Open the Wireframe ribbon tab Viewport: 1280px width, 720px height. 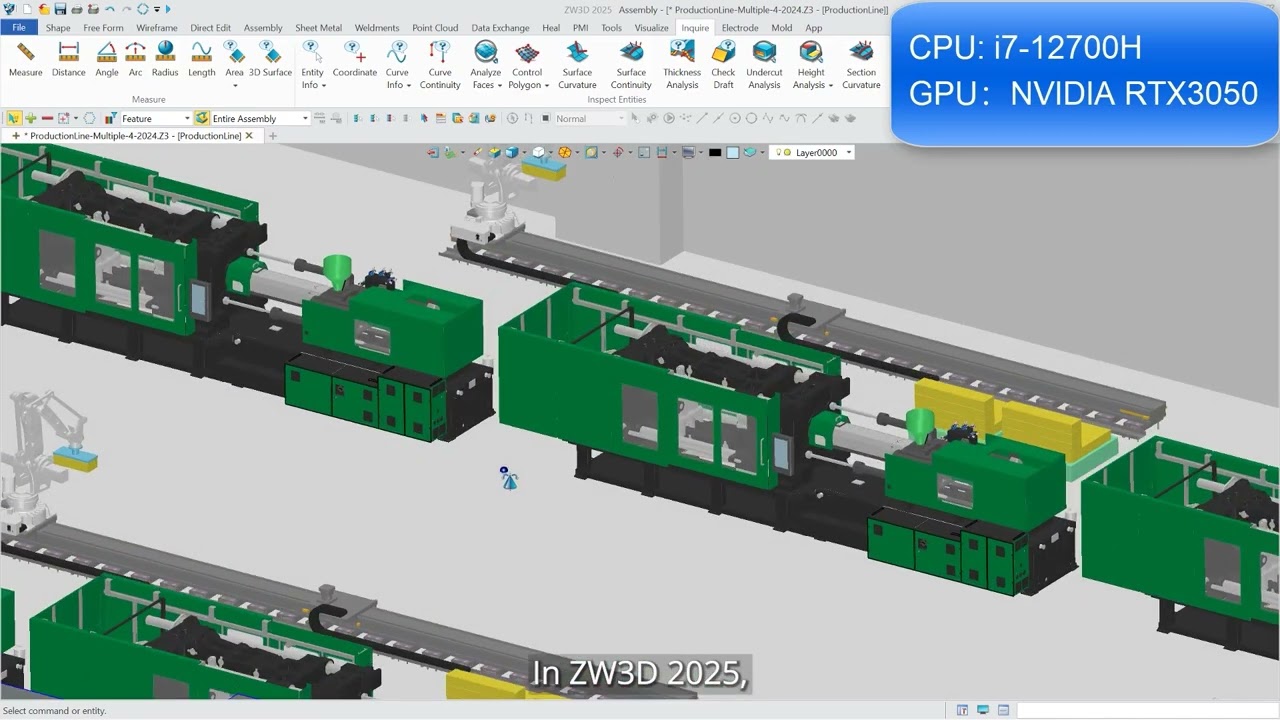[157, 28]
